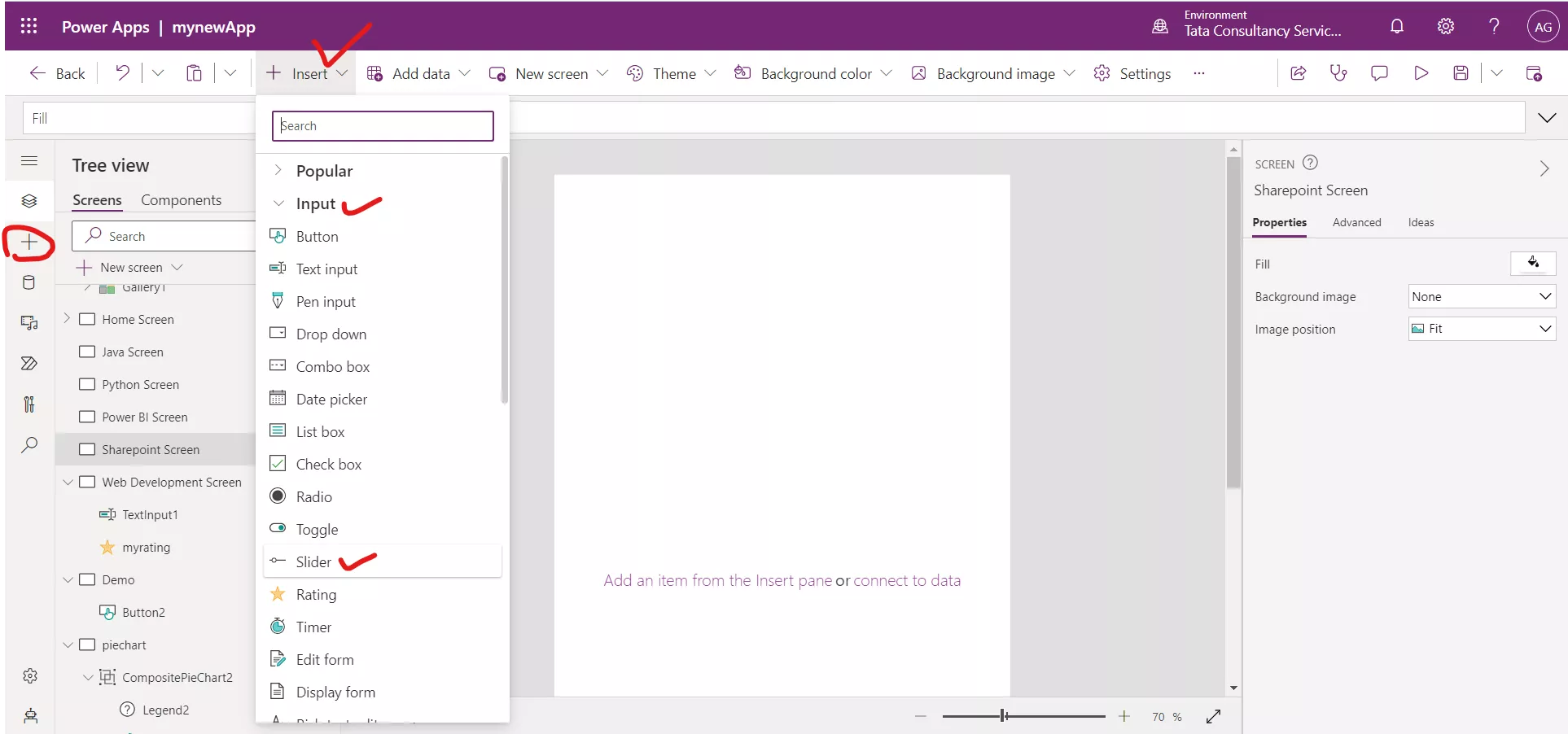Open the app checker stethoscope icon
The height and width of the screenshot is (734, 1568).
point(1339,72)
